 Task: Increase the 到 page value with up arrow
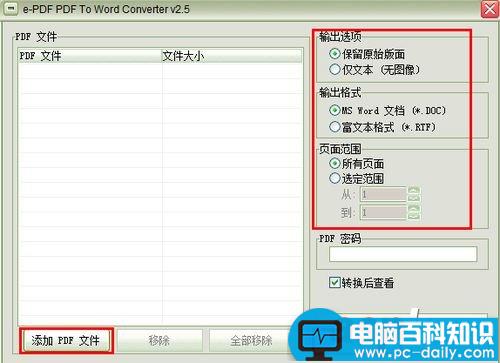coord(414,209)
